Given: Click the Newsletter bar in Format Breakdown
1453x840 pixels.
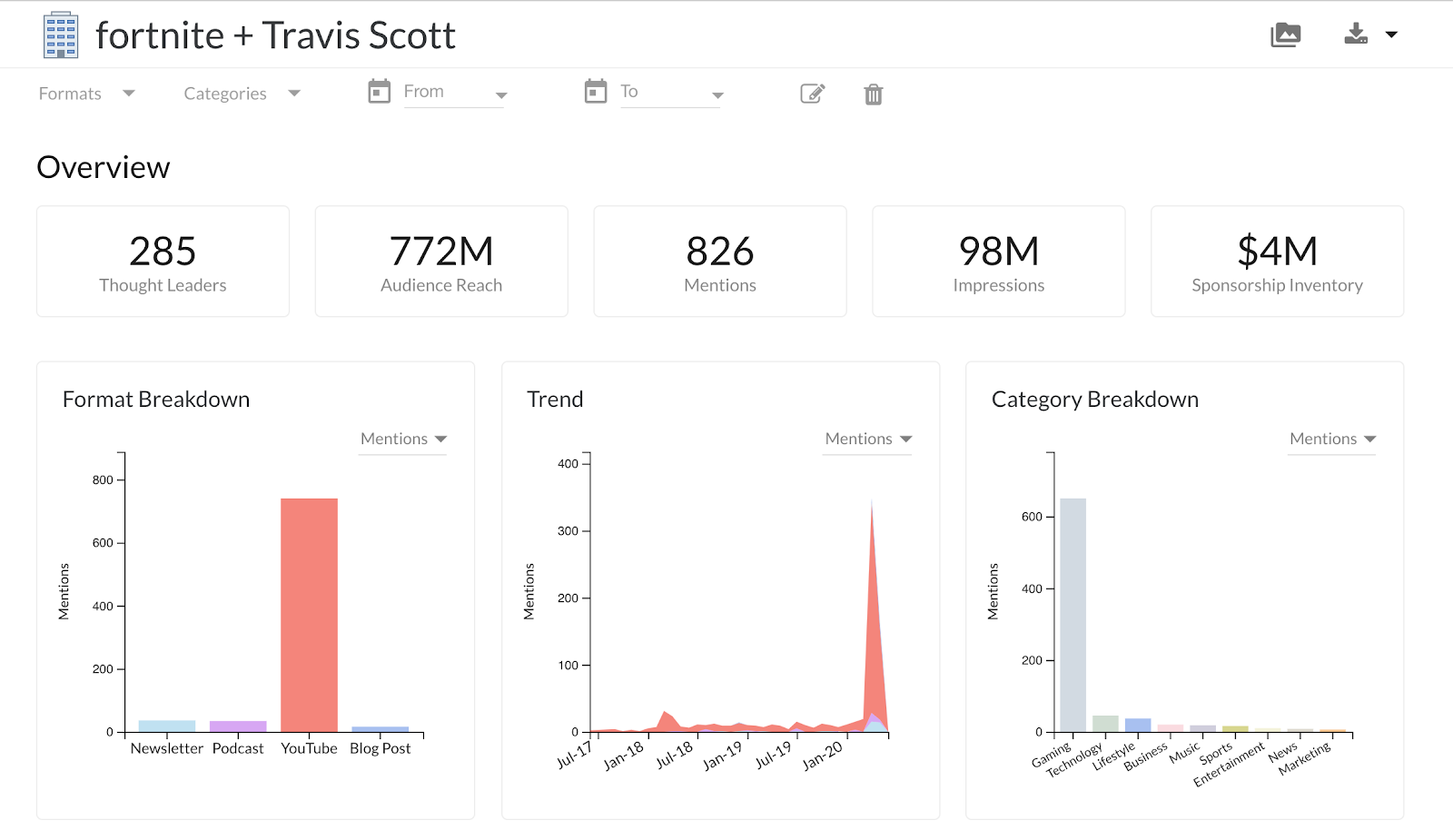Looking at the screenshot, I should click(x=167, y=726).
